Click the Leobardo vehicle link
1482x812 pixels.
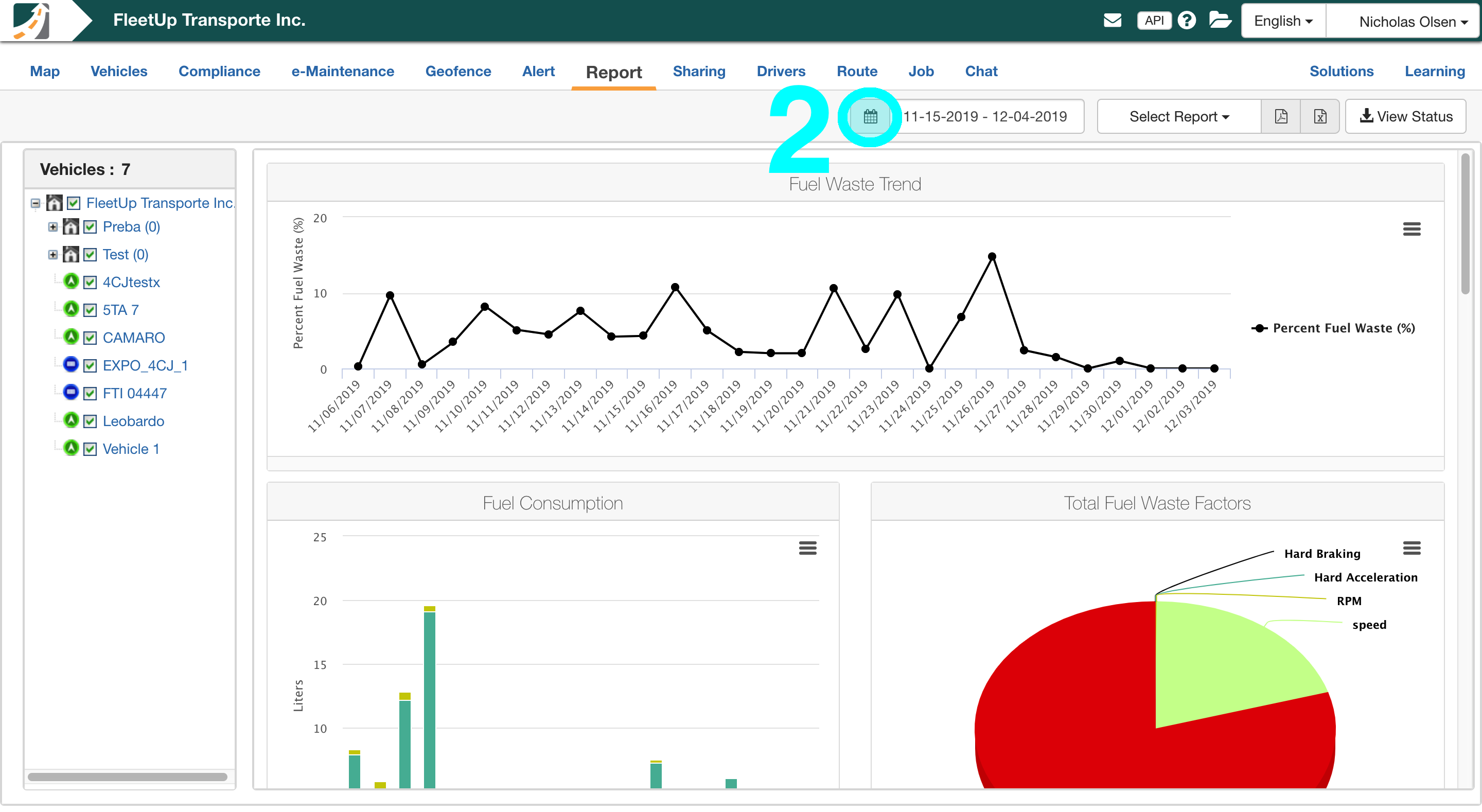point(133,421)
